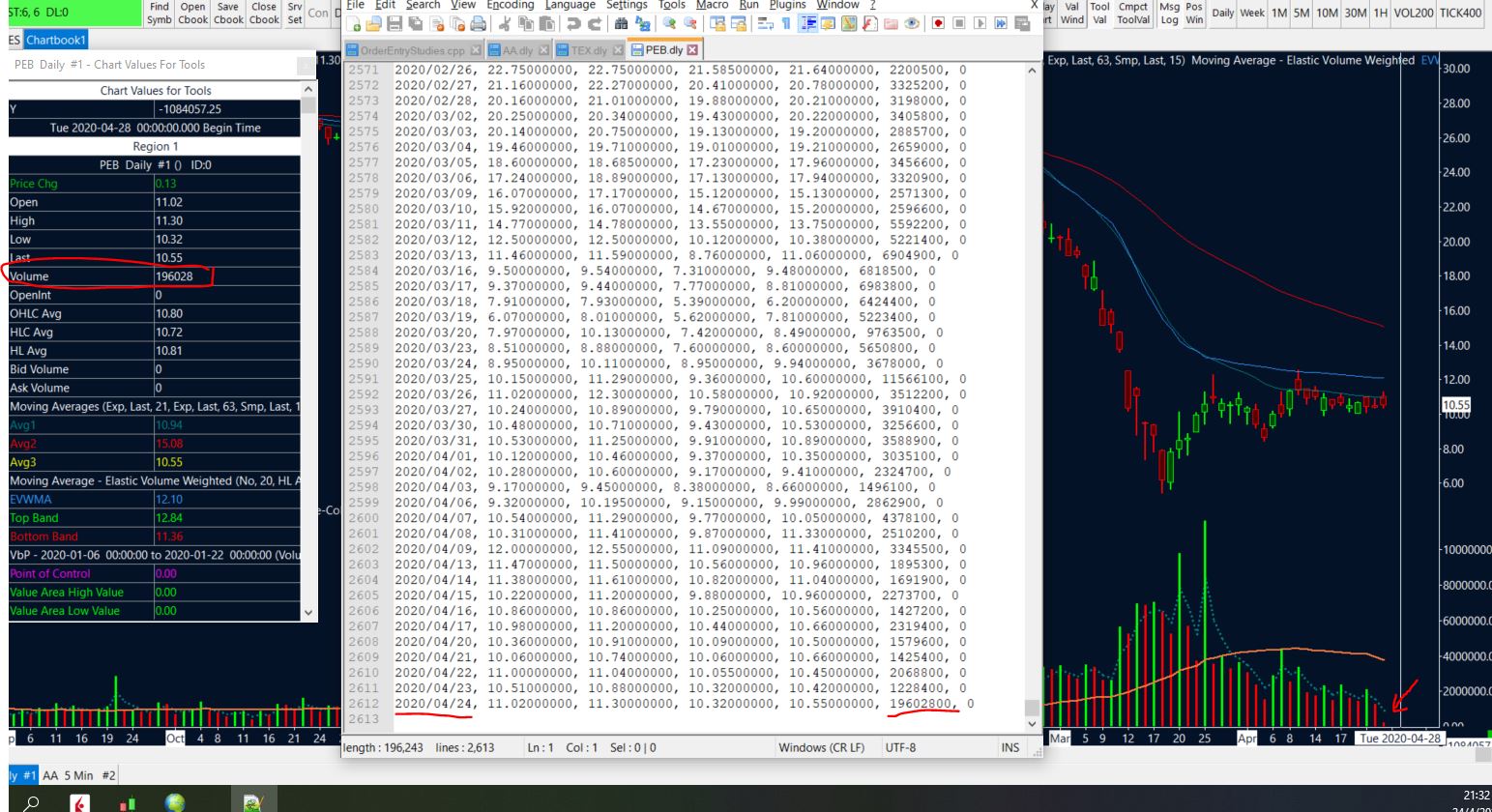Click the Cut scissors icon
The image size is (1492, 812).
(505, 24)
